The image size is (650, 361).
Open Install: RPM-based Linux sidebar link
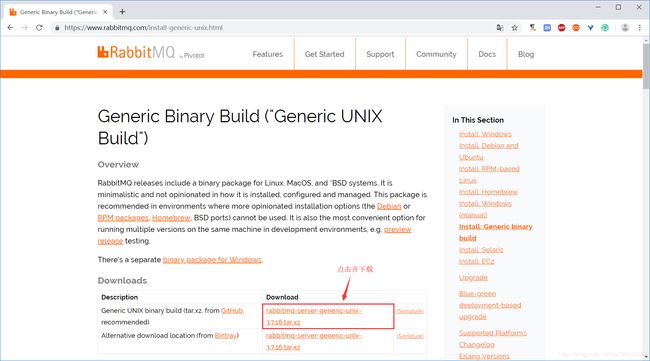pyautogui.click(x=489, y=174)
